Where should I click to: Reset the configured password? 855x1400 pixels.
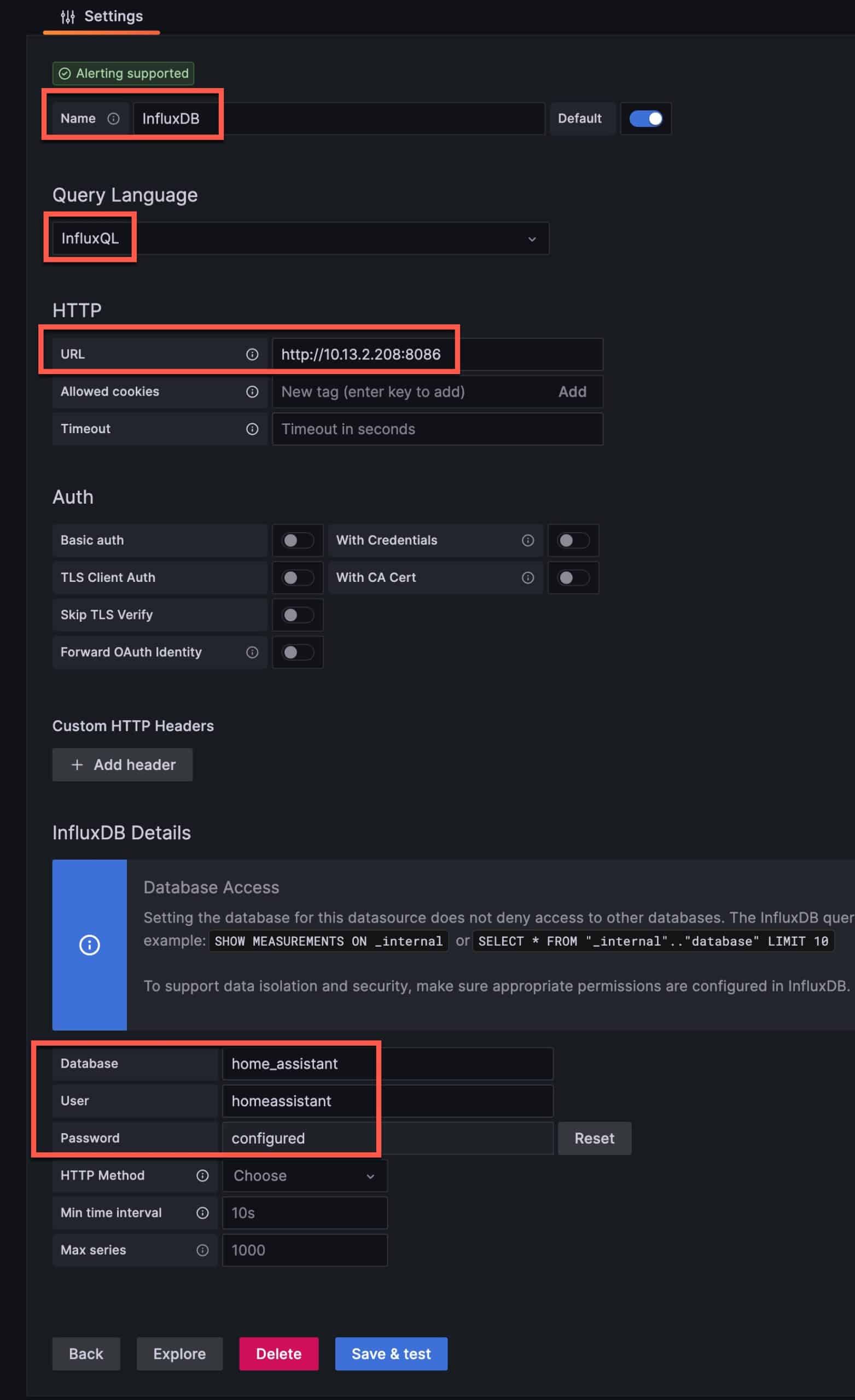[595, 1139]
